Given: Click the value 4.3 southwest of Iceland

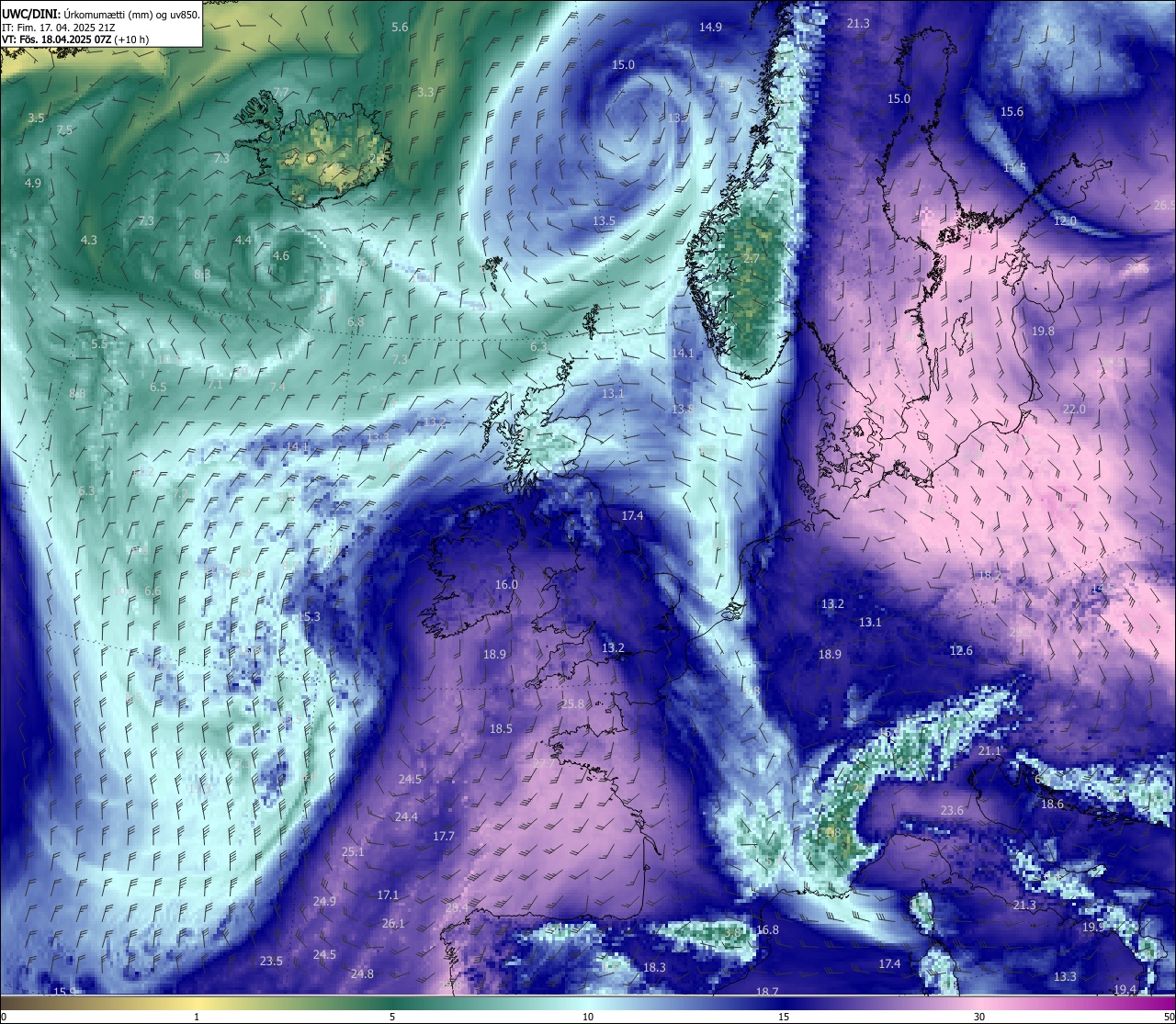Looking at the screenshot, I should point(88,240).
